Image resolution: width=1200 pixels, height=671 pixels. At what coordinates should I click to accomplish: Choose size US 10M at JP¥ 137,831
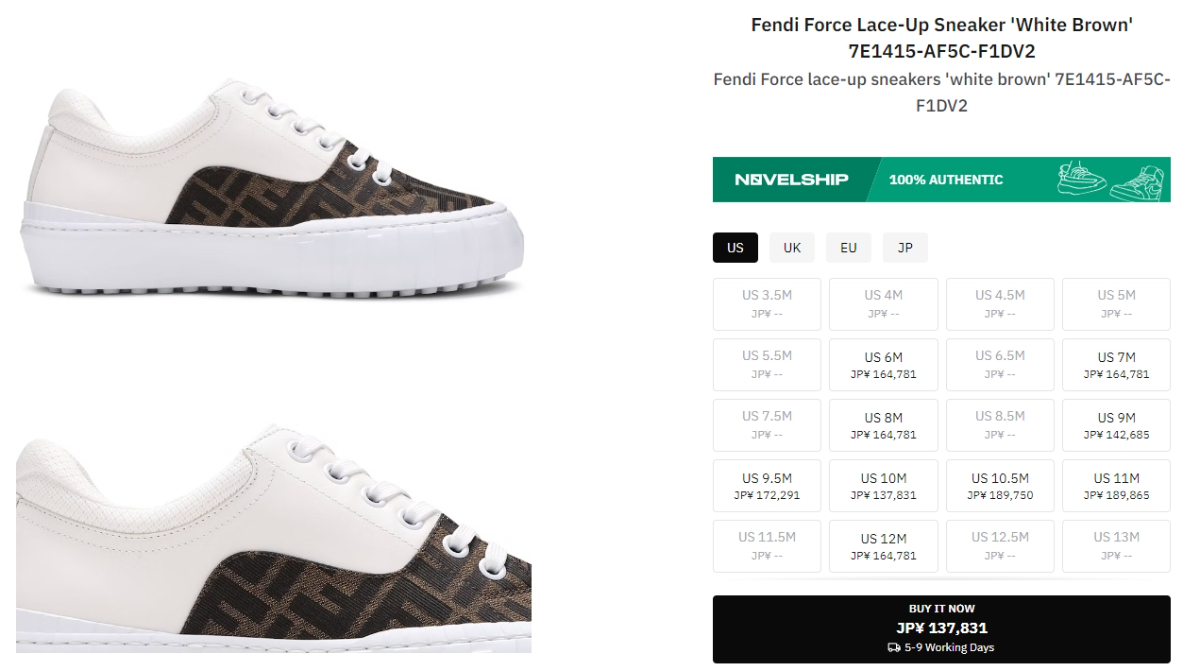coord(883,486)
